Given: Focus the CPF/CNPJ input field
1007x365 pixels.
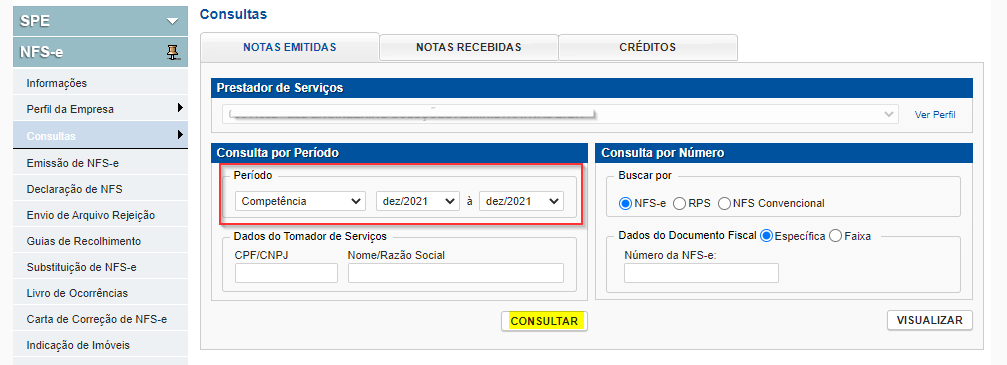Looking at the screenshot, I should 286,273.
